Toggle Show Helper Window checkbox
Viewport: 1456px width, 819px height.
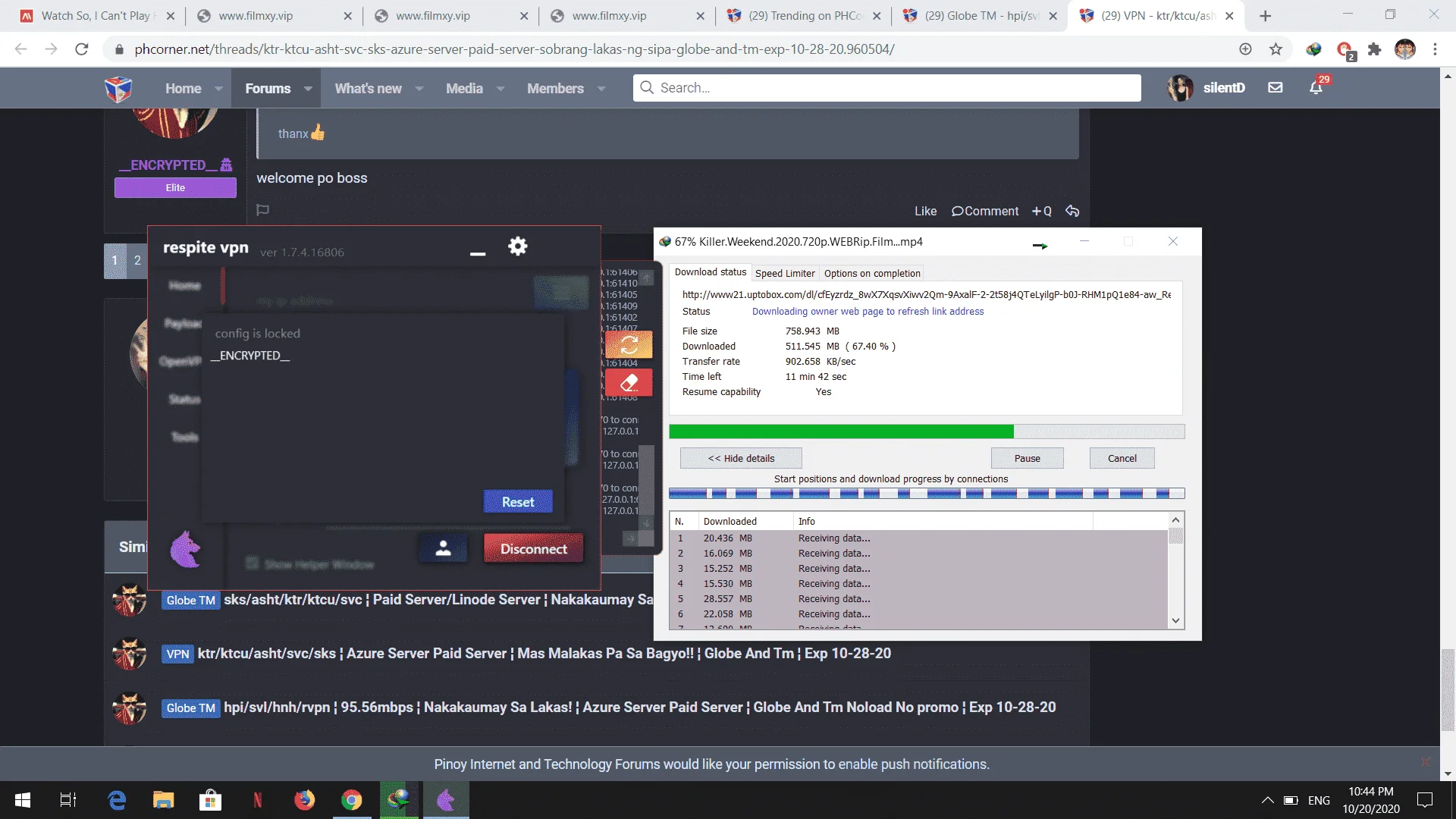click(252, 563)
